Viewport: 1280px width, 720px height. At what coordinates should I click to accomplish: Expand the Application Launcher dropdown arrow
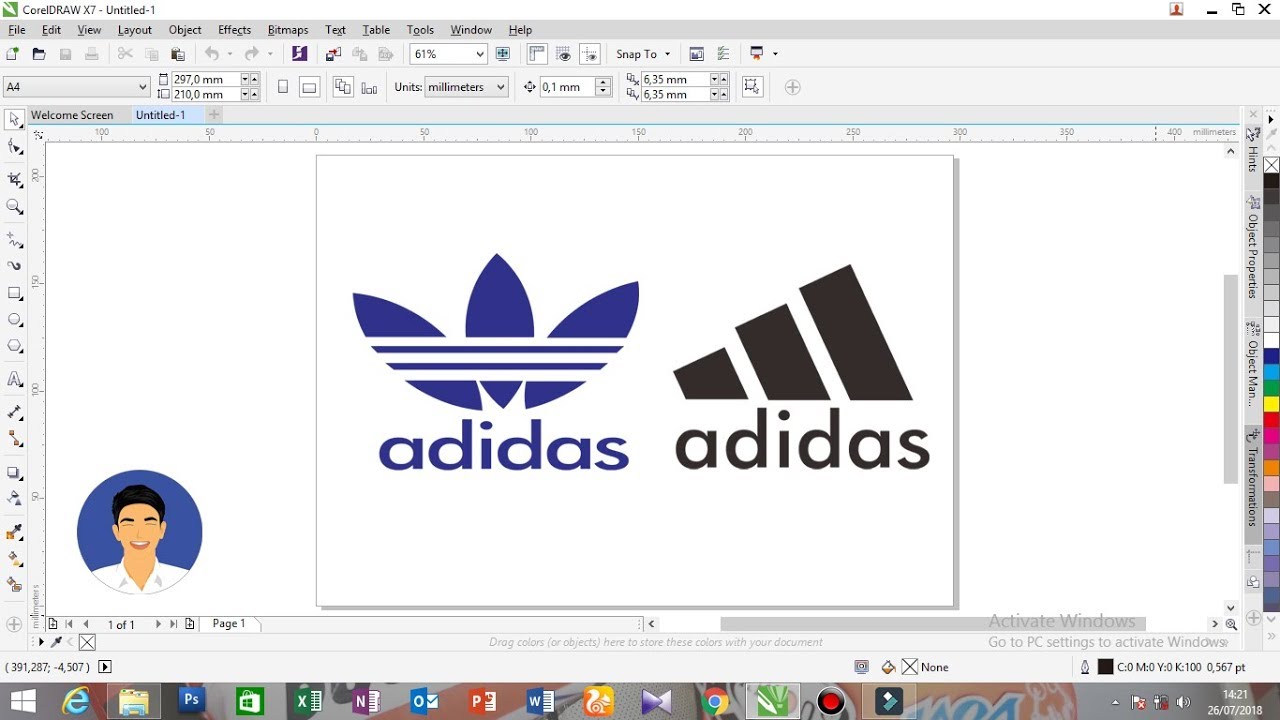pos(775,54)
